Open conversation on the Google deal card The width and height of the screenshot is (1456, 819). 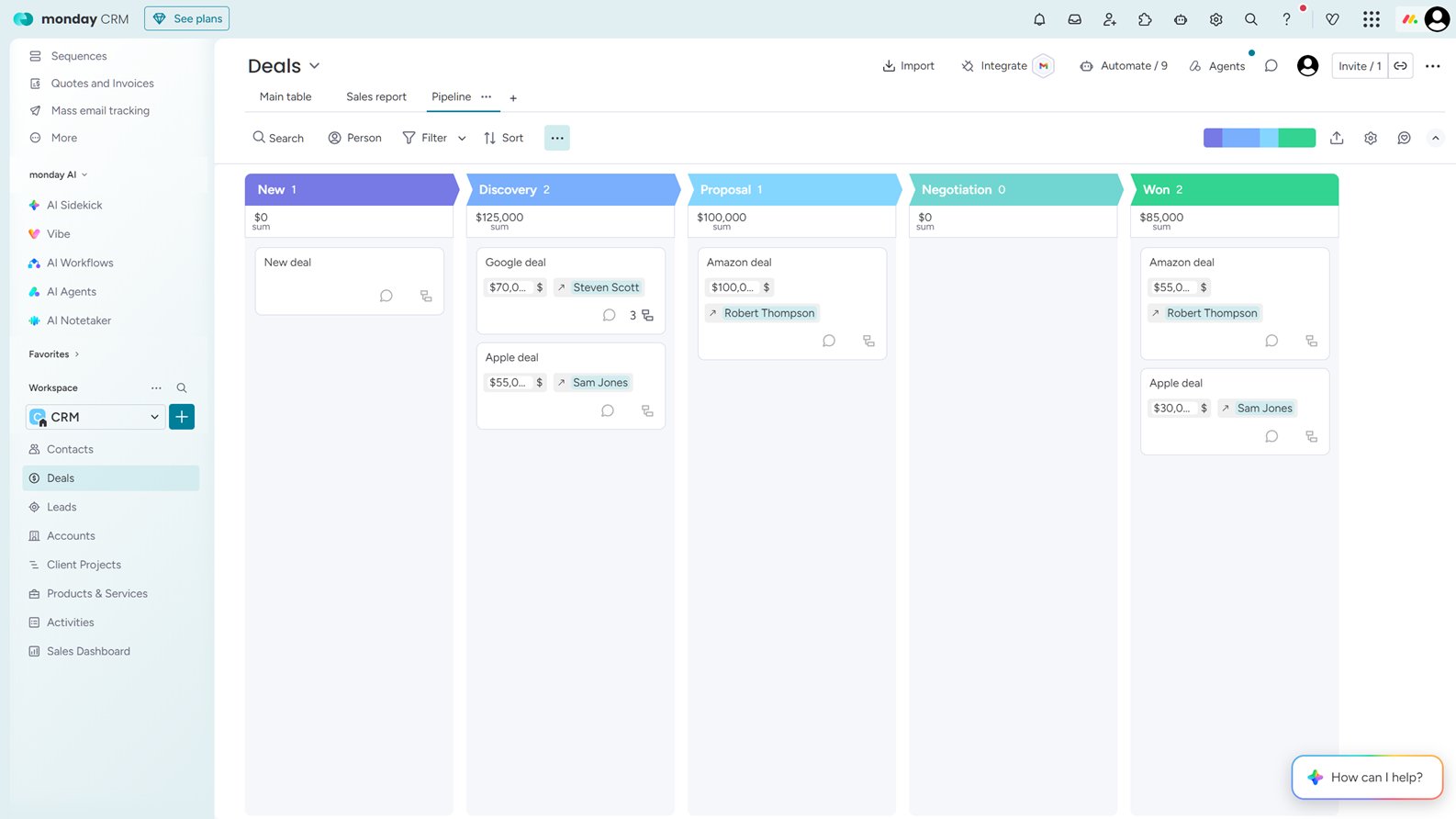[609, 315]
